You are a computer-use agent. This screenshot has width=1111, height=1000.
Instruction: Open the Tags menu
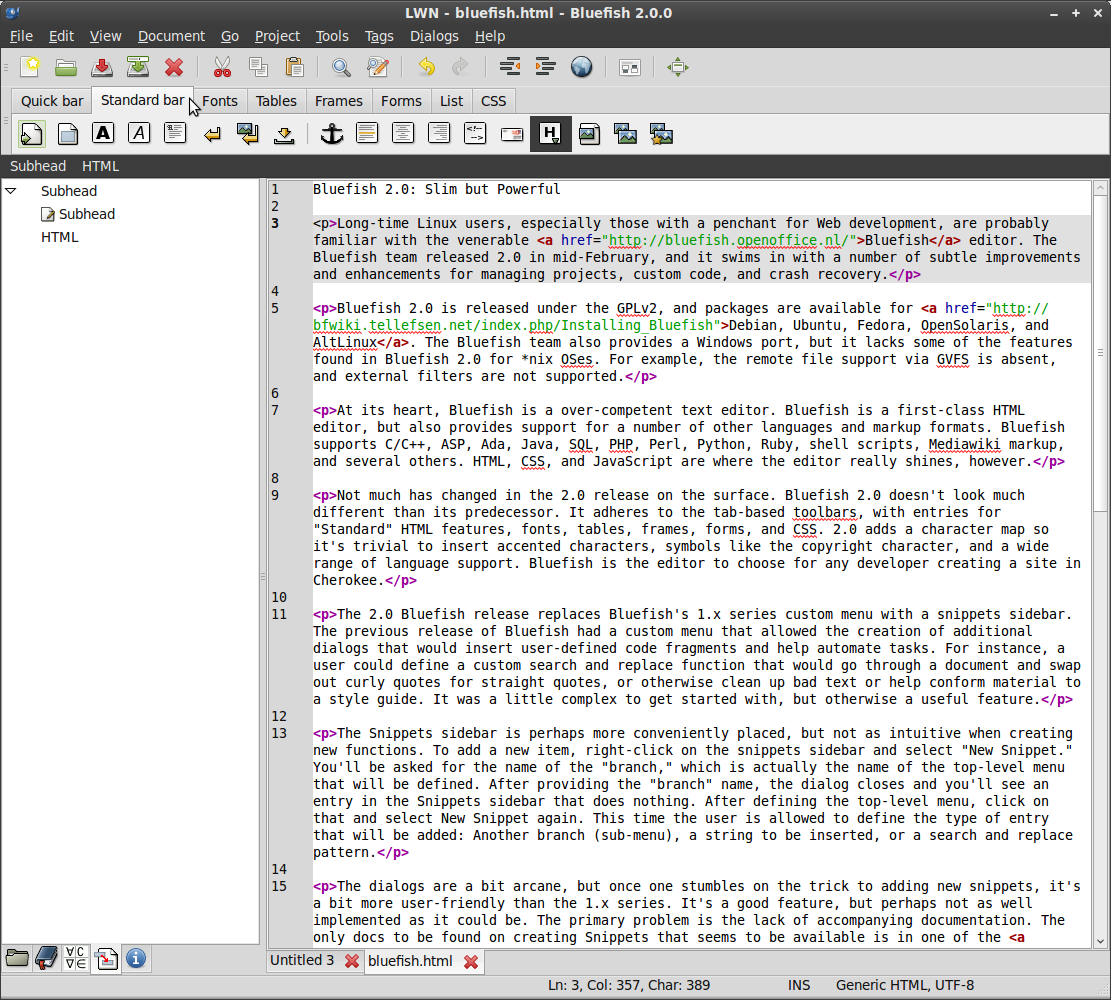pyautogui.click(x=379, y=36)
